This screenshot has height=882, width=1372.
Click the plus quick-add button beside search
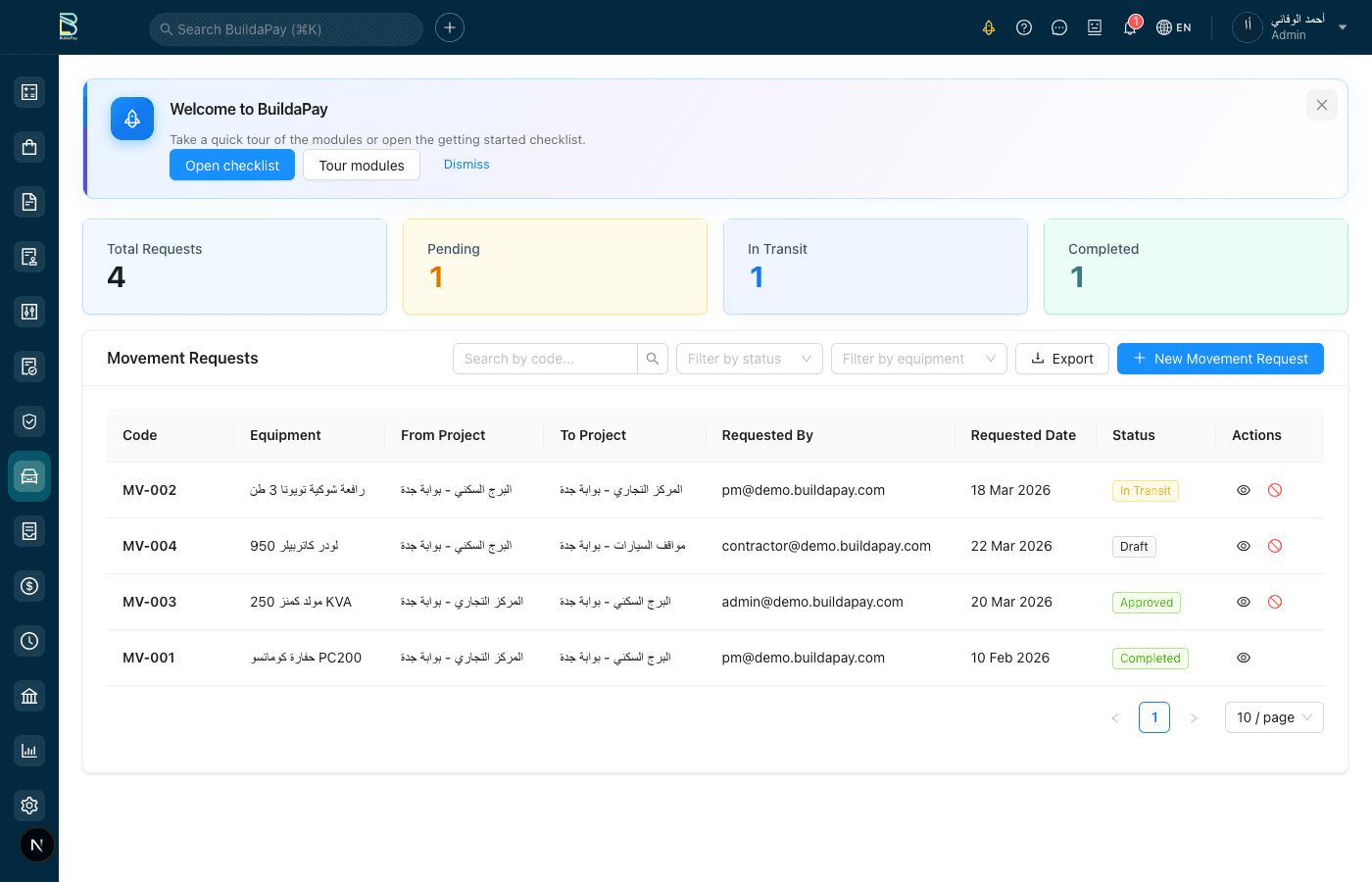(450, 27)
